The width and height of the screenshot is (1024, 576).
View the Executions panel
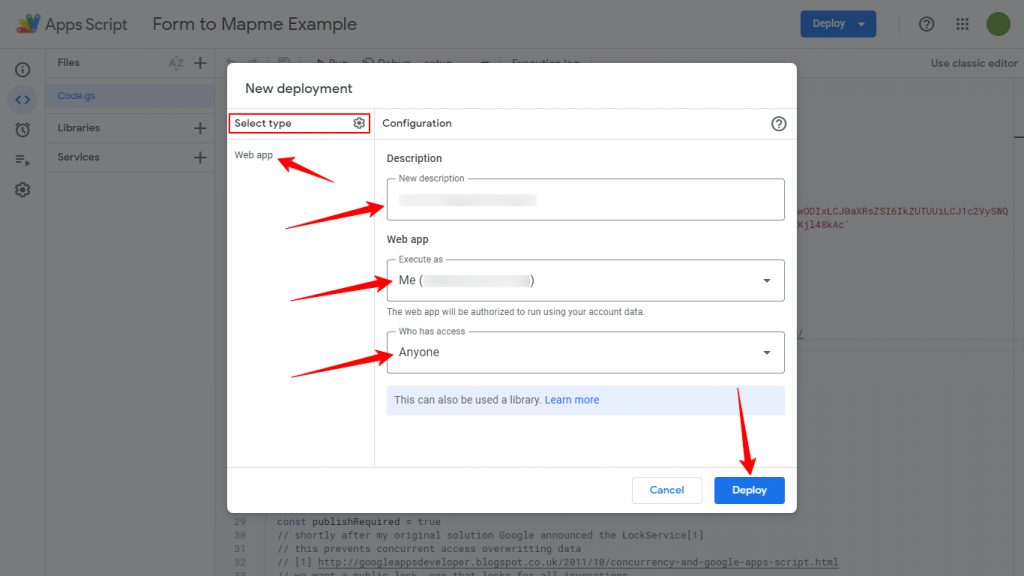pyautogui.click(x=22, y=159)
